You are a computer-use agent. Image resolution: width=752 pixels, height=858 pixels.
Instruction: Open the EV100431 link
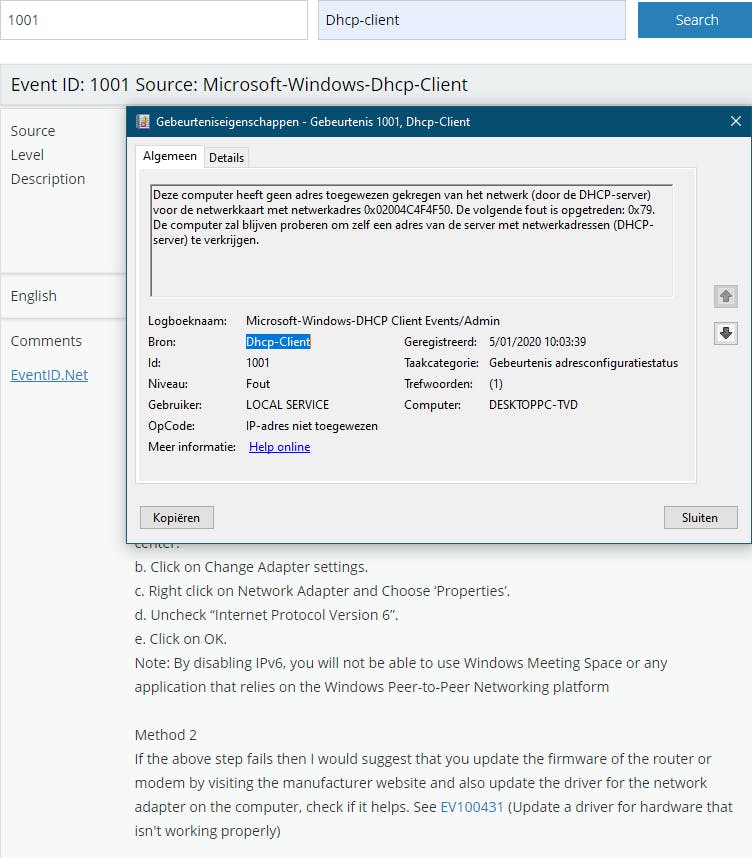[472, 807]
